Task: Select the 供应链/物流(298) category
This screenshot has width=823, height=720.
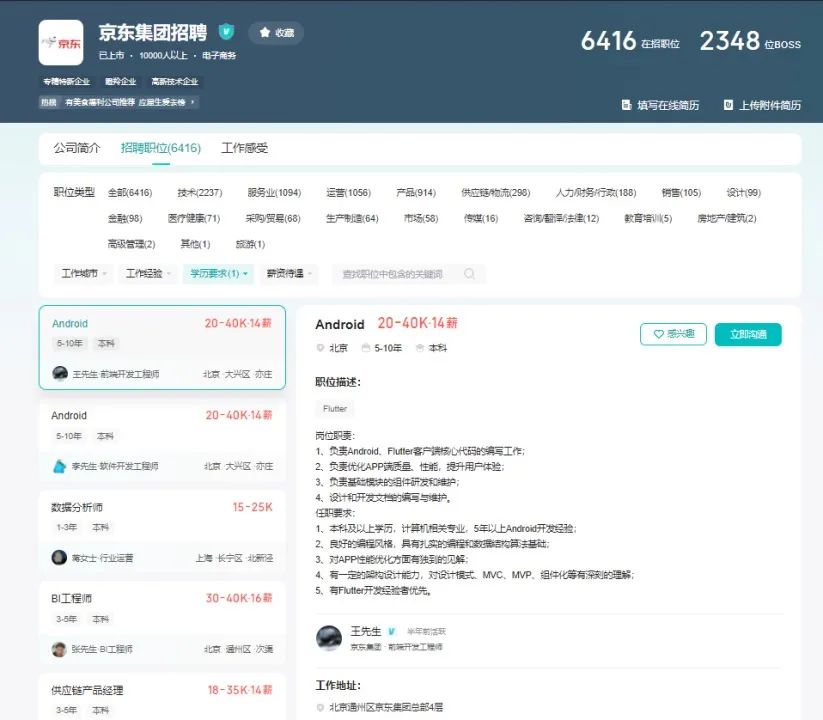Action: (495, 193)
